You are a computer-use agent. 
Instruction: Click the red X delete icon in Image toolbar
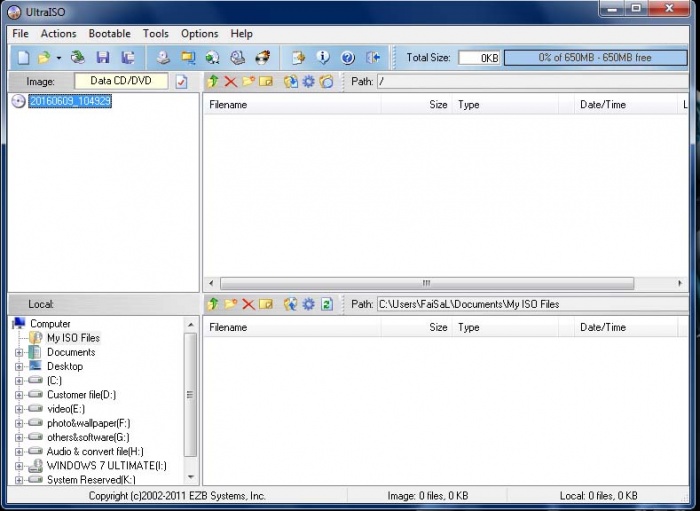coord(230,82)
